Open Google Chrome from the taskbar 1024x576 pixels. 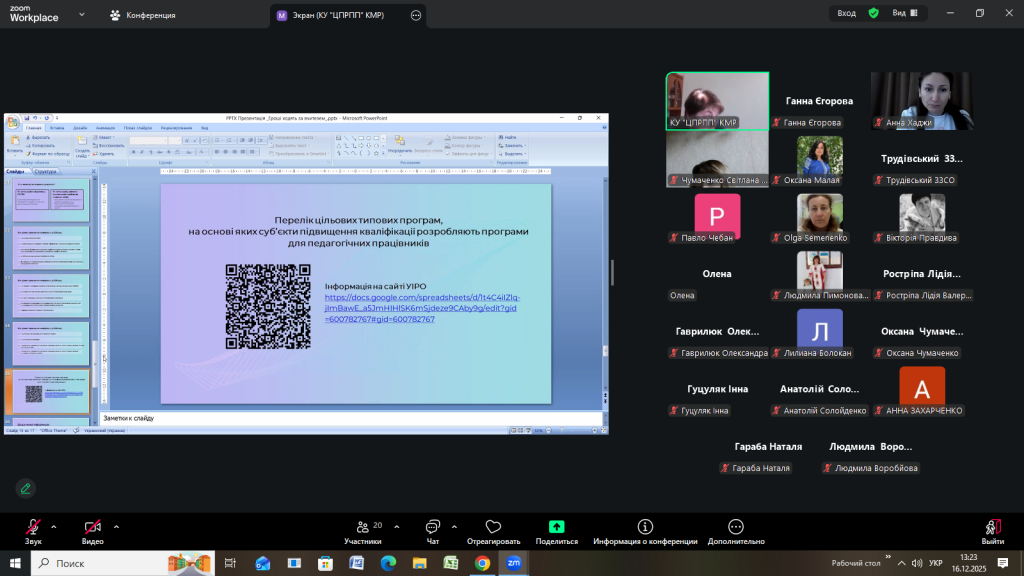(x=482, y=563)
